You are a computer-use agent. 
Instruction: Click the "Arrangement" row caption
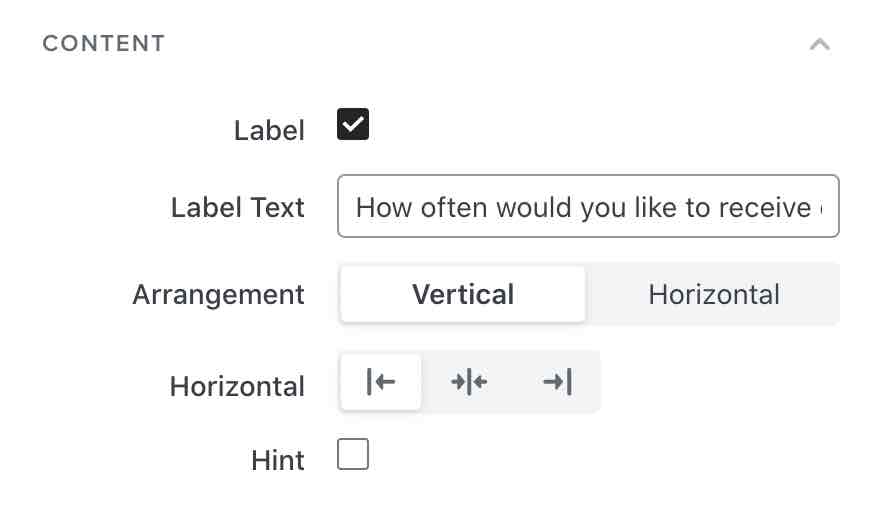pyautogui.click(x=218, y=296)
